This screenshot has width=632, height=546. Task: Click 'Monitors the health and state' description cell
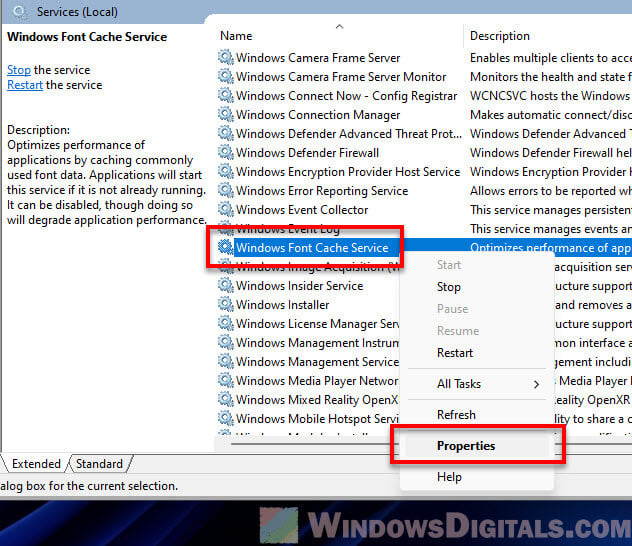551,77
